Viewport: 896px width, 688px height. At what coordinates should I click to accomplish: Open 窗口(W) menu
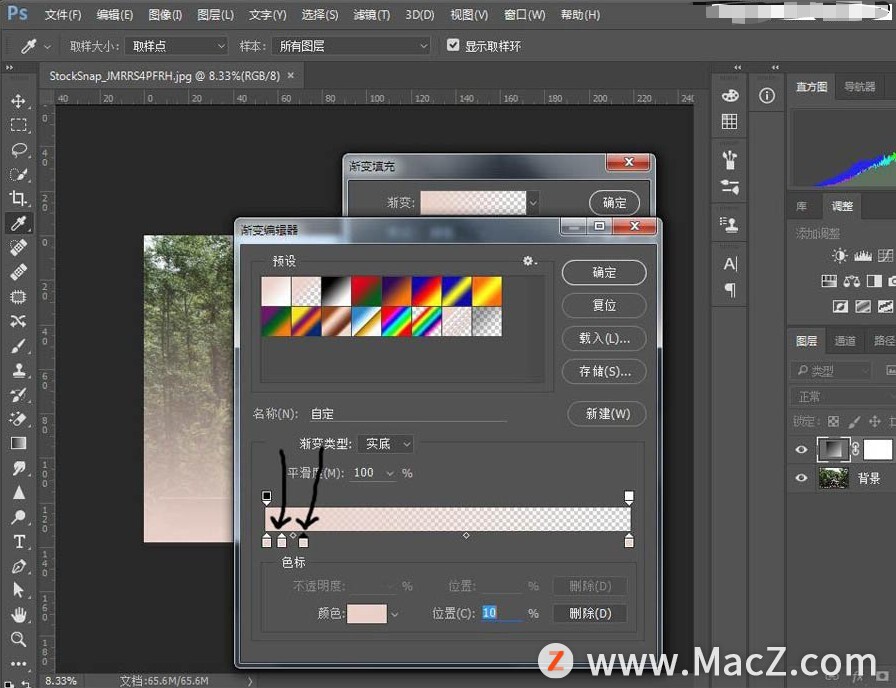click(525, 15)
